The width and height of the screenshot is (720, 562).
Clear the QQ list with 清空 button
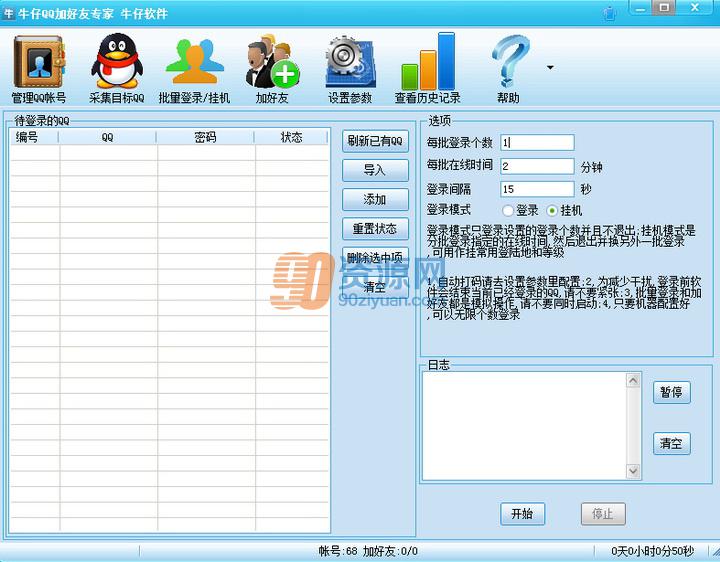[x=375, y=287]
